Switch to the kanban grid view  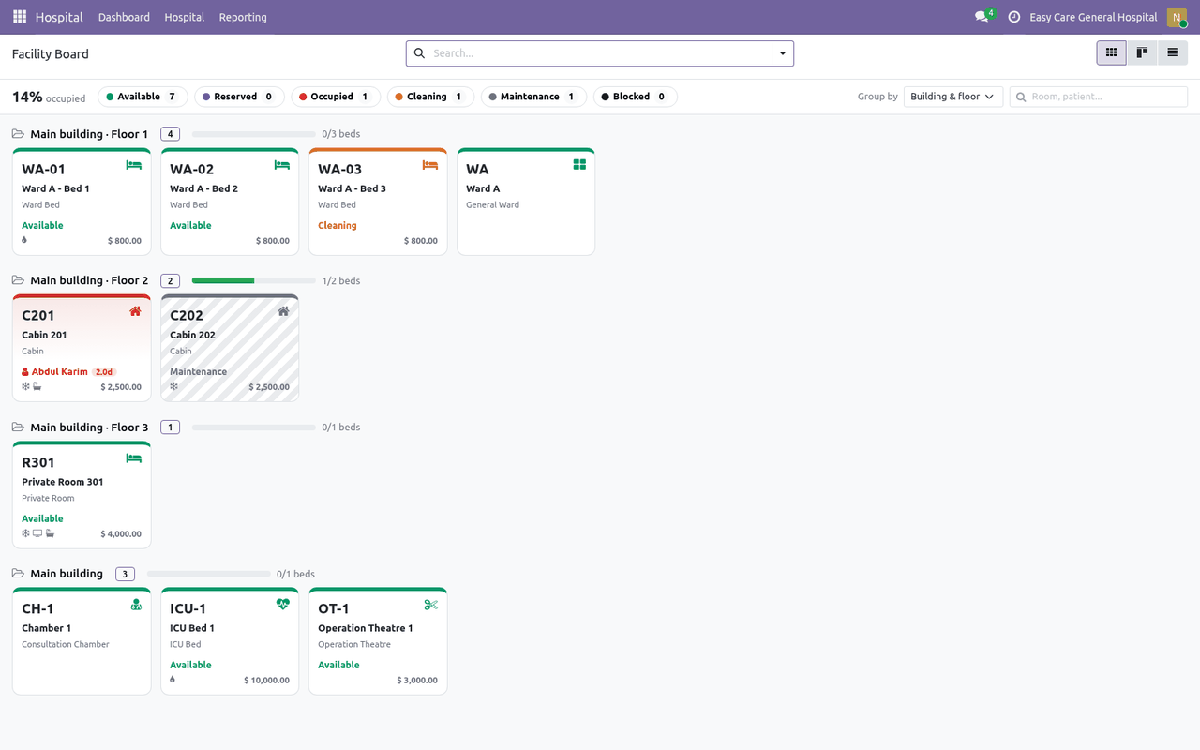click(x=1111, y=53)
